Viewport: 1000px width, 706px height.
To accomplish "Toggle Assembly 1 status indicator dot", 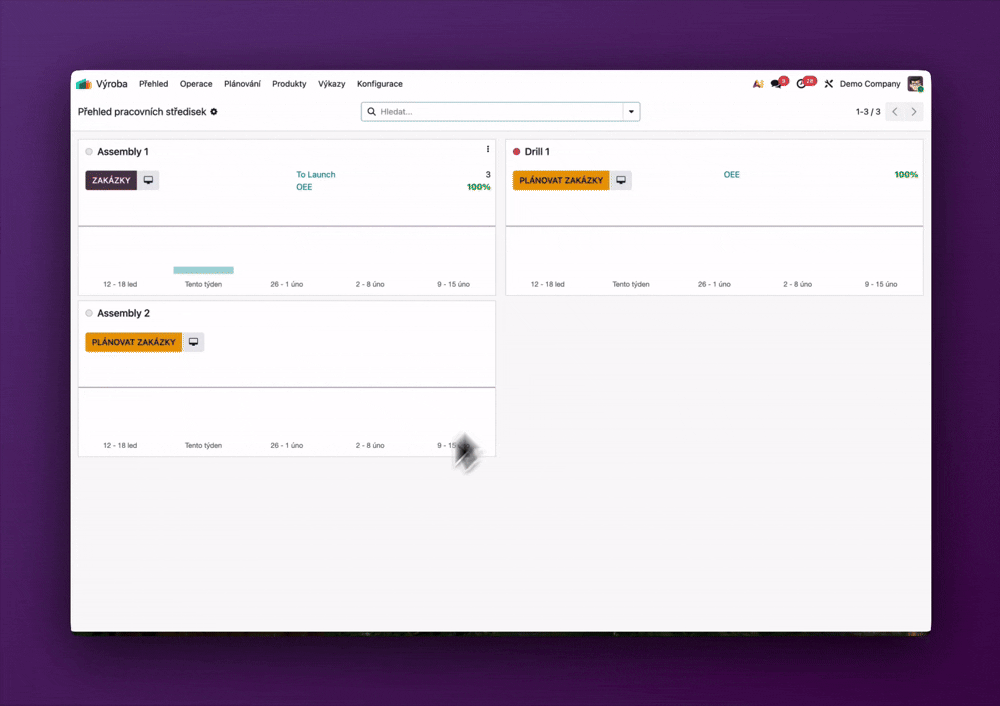I will 89,152.
